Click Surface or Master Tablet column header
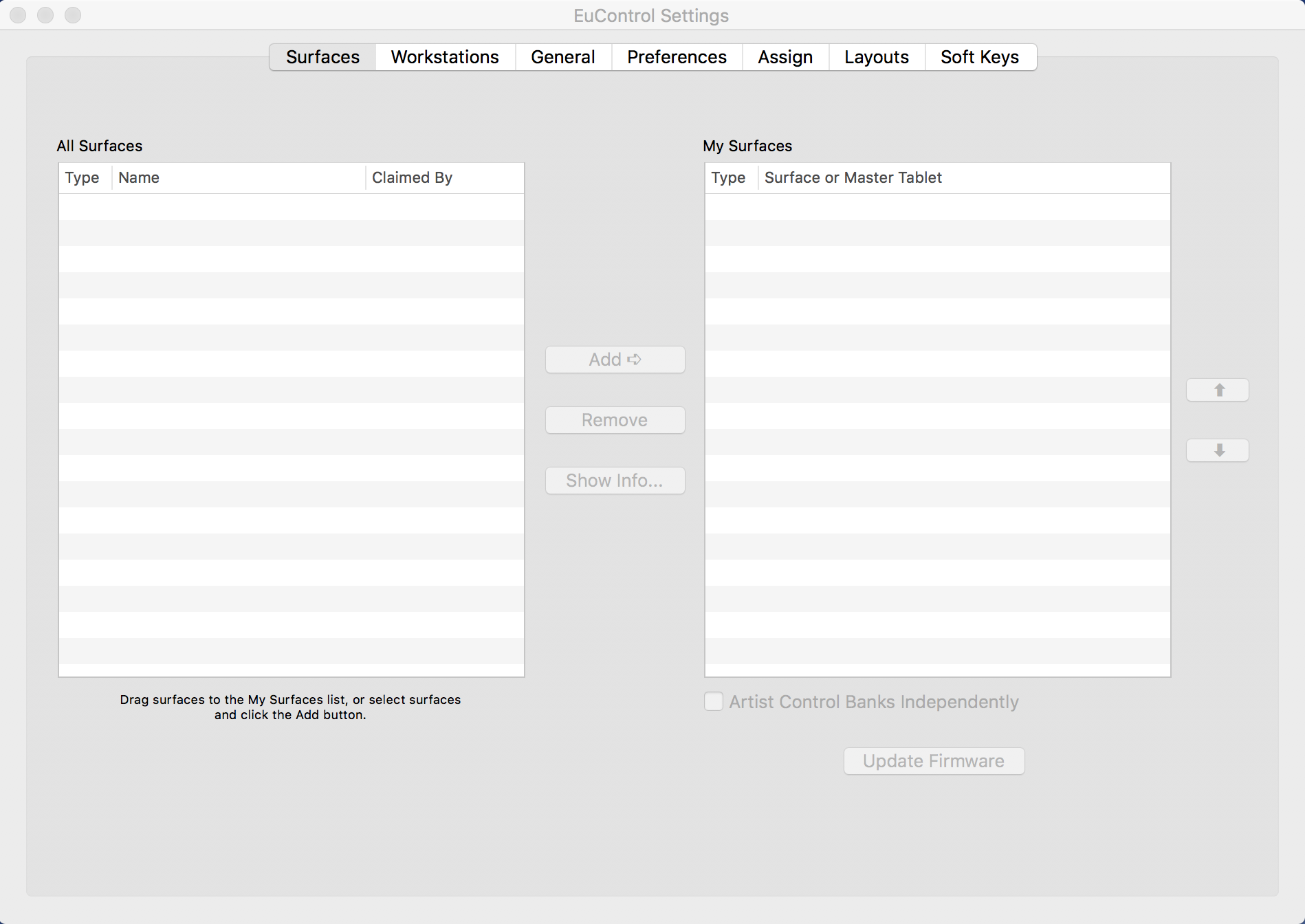This screenshot has width=1305, height=924. coord(964,178)
